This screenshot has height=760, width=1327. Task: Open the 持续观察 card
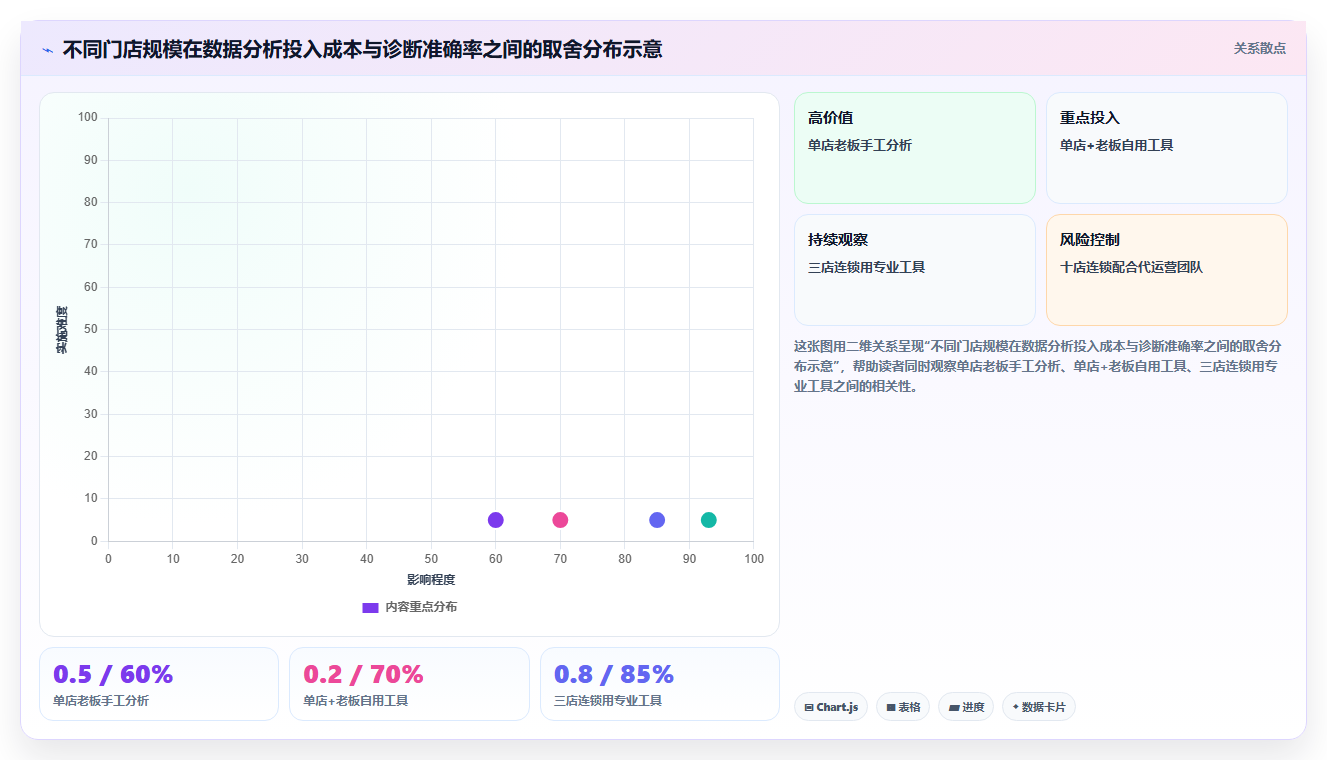(x=915, y=270)
